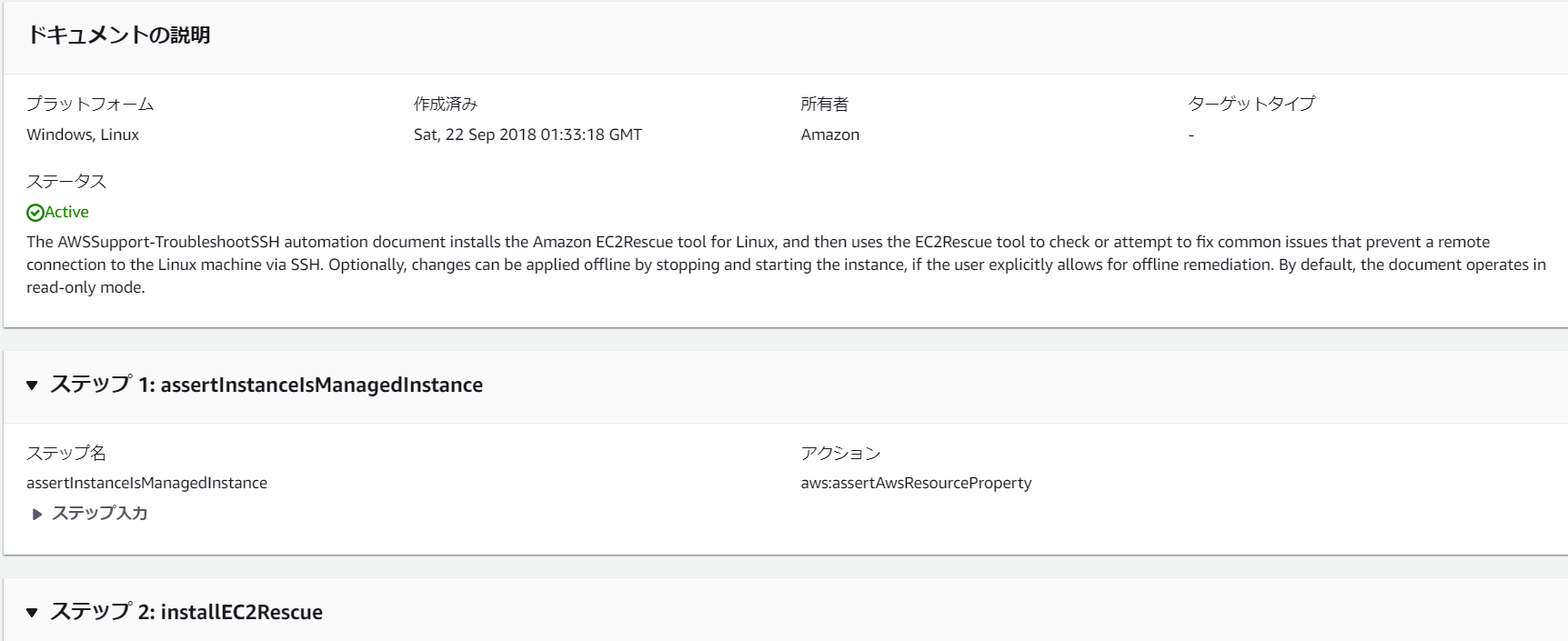This screenshot has width=1568, height=641.
Task: Click the aws:assertAwsResourceProperty action value
Action: [x=916, y=483]
